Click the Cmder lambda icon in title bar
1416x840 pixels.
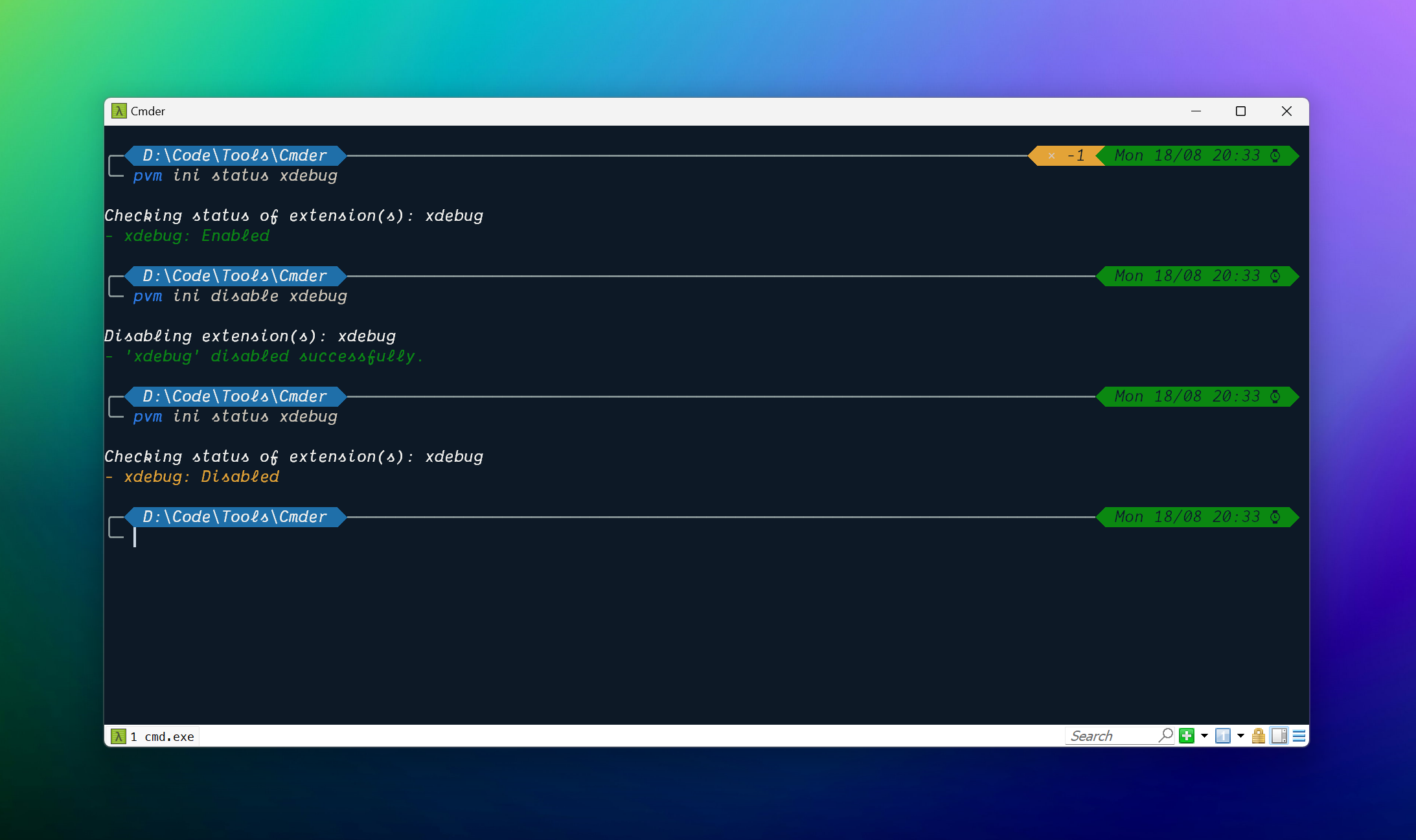119,111
